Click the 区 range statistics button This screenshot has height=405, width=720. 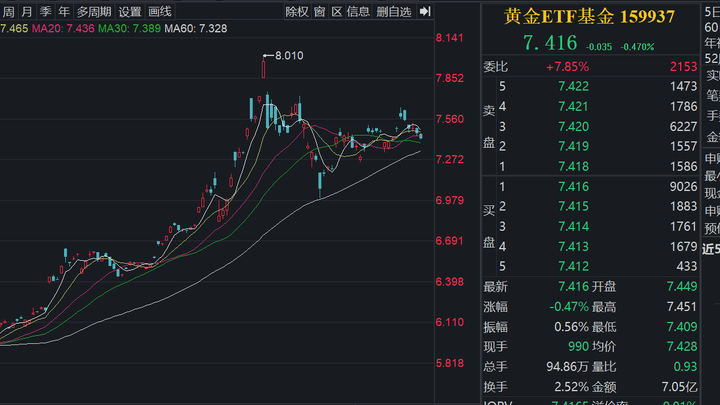(337, 11)
